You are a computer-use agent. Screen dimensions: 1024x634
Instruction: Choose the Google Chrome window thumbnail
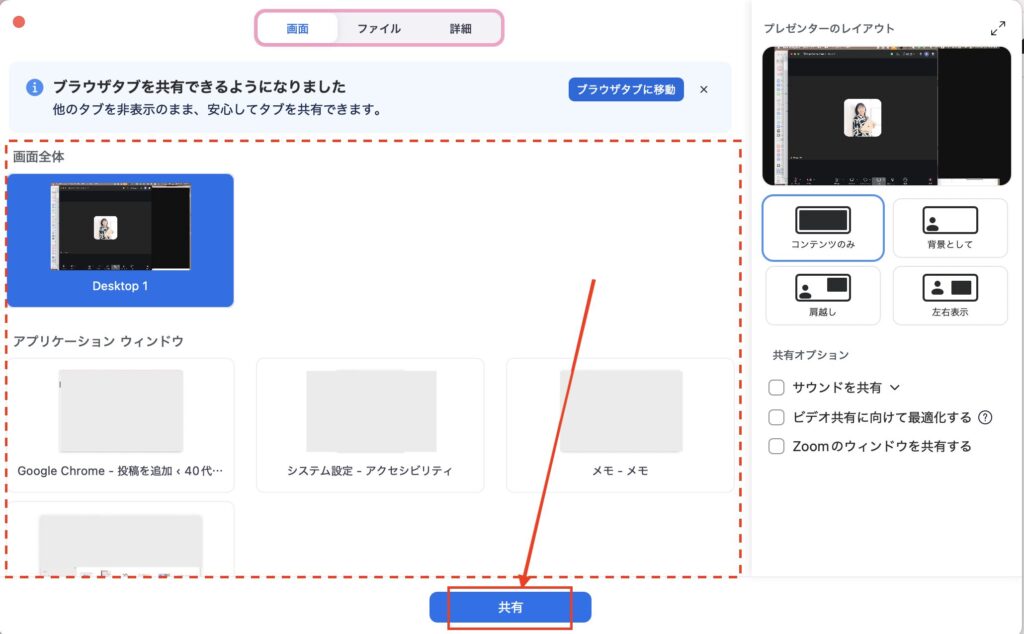click(120, 424)
